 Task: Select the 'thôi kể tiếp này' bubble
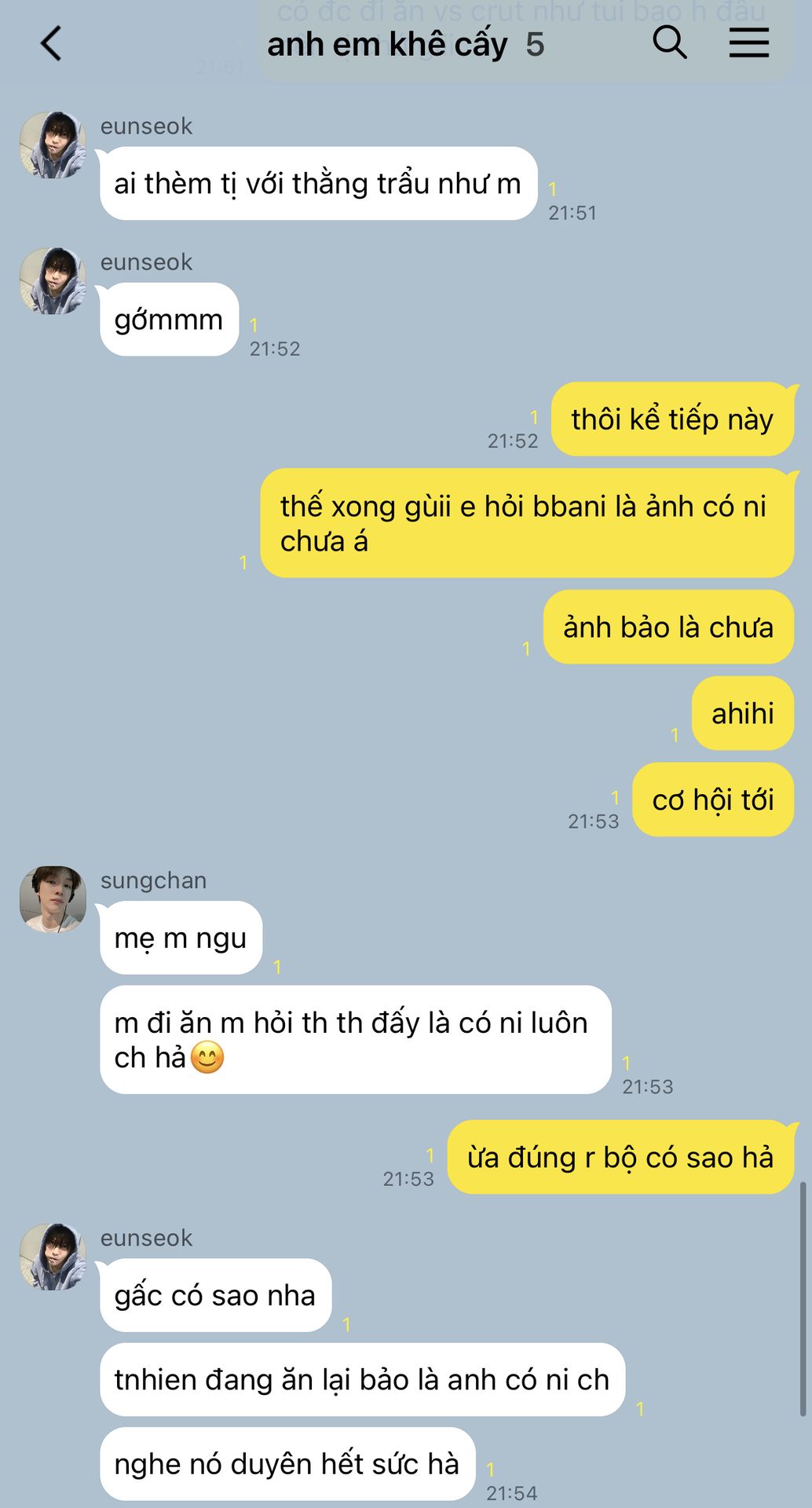[x=673, y=419]
